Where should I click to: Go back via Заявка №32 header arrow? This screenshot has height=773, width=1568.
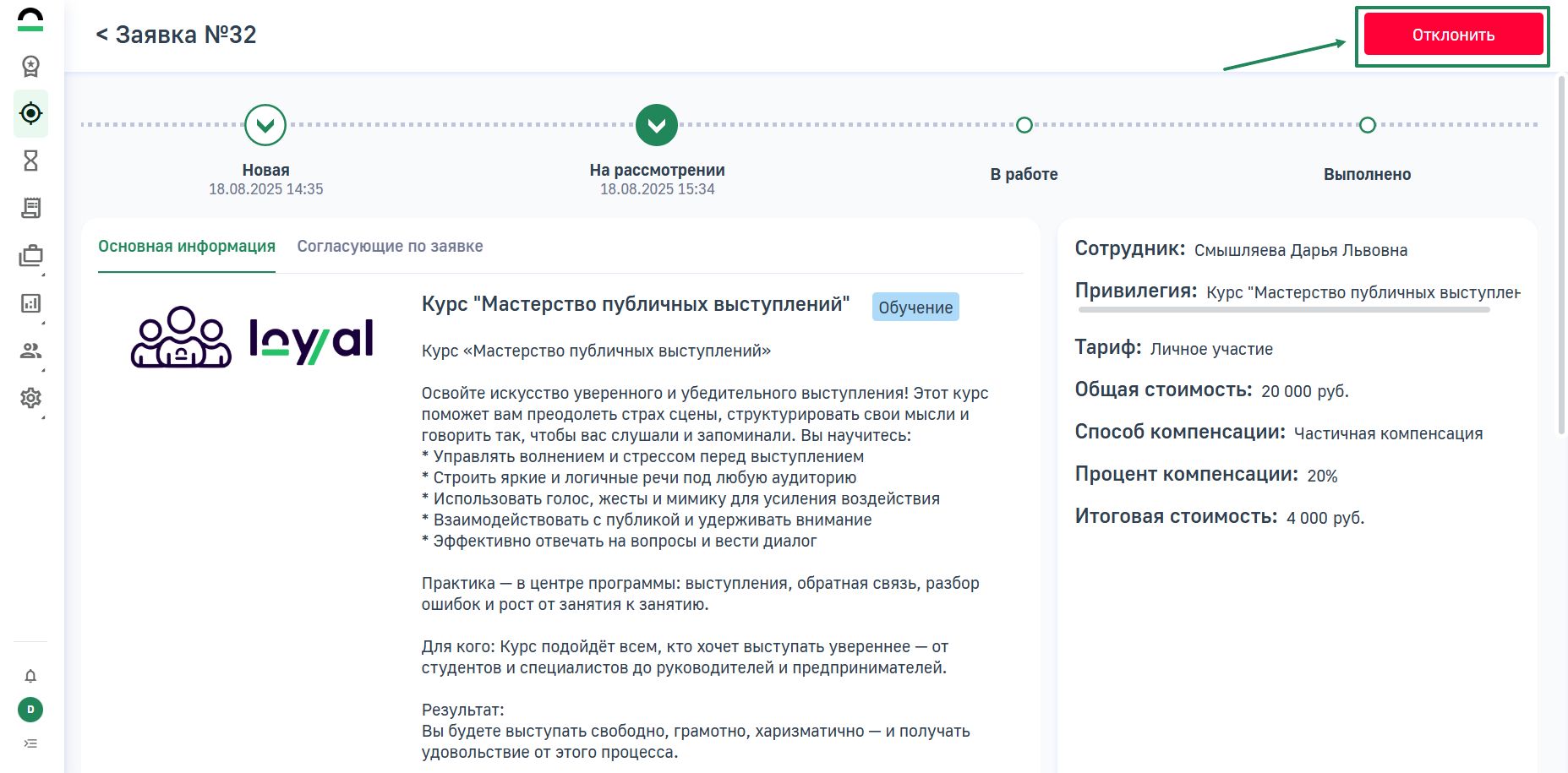102,35
